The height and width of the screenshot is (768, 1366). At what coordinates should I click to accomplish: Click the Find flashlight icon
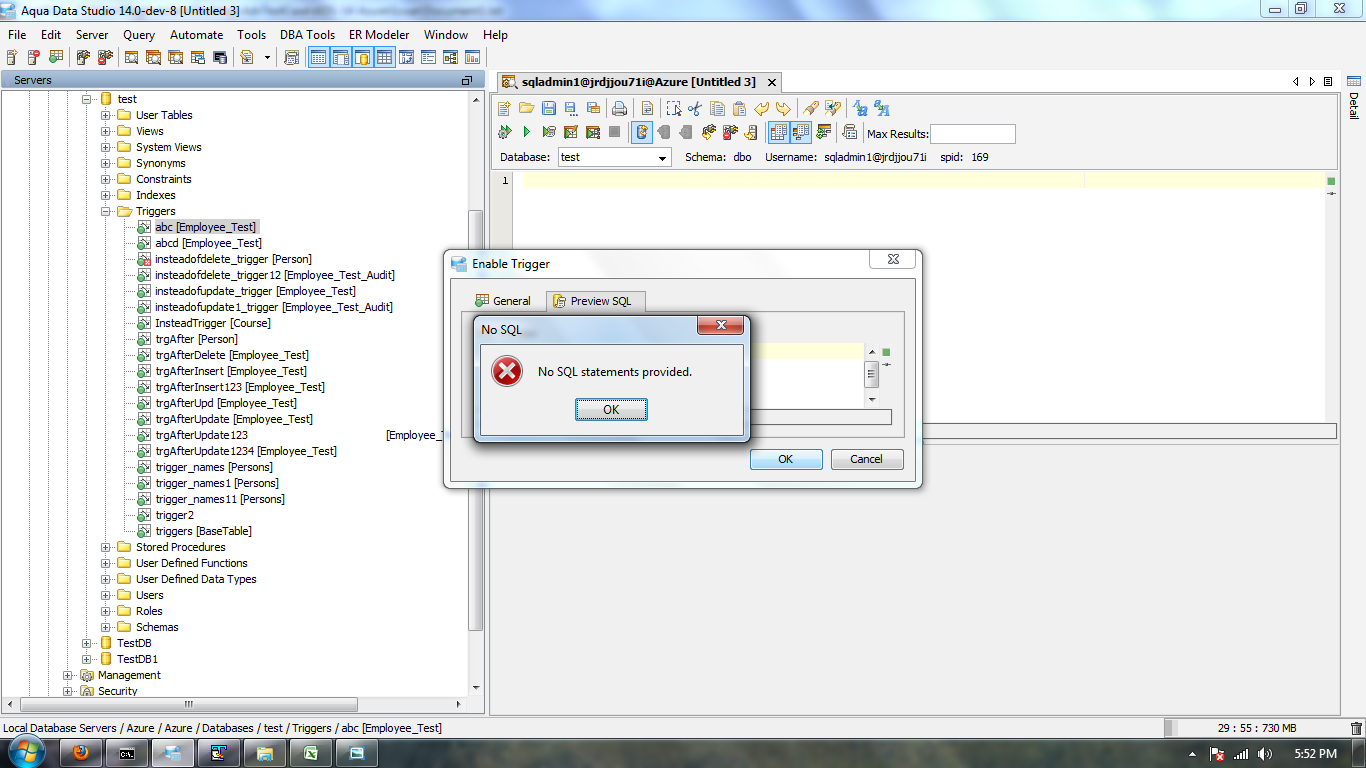811,108
